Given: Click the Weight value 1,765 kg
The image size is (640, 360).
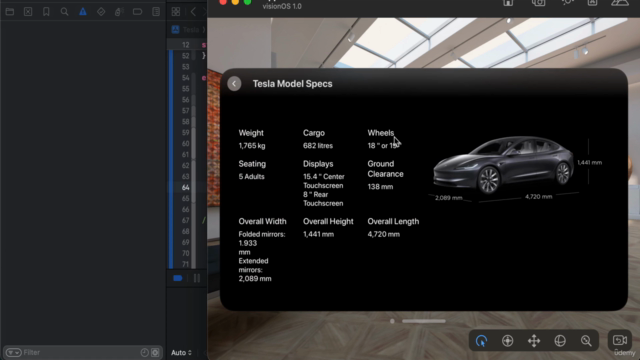Looking at the screenshot, I should pos(252,146).
